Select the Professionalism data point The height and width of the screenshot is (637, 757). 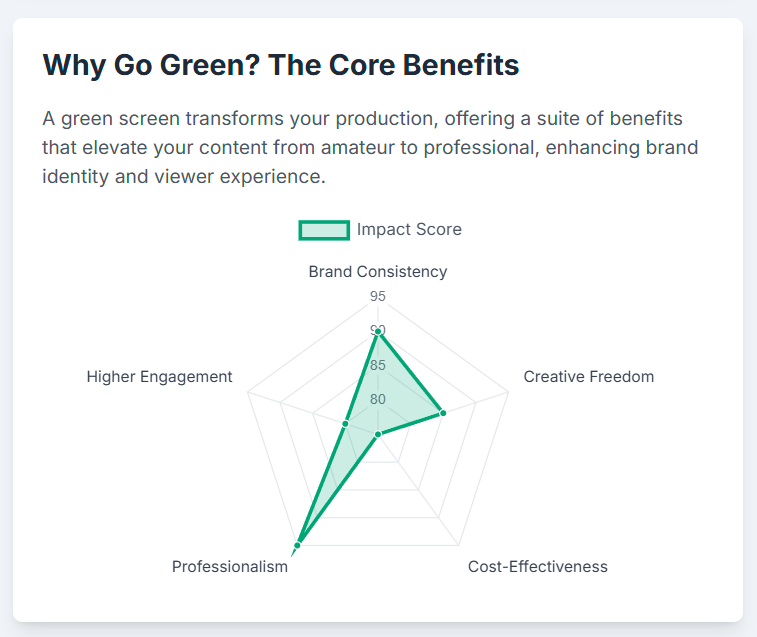(x=297, y=545)
